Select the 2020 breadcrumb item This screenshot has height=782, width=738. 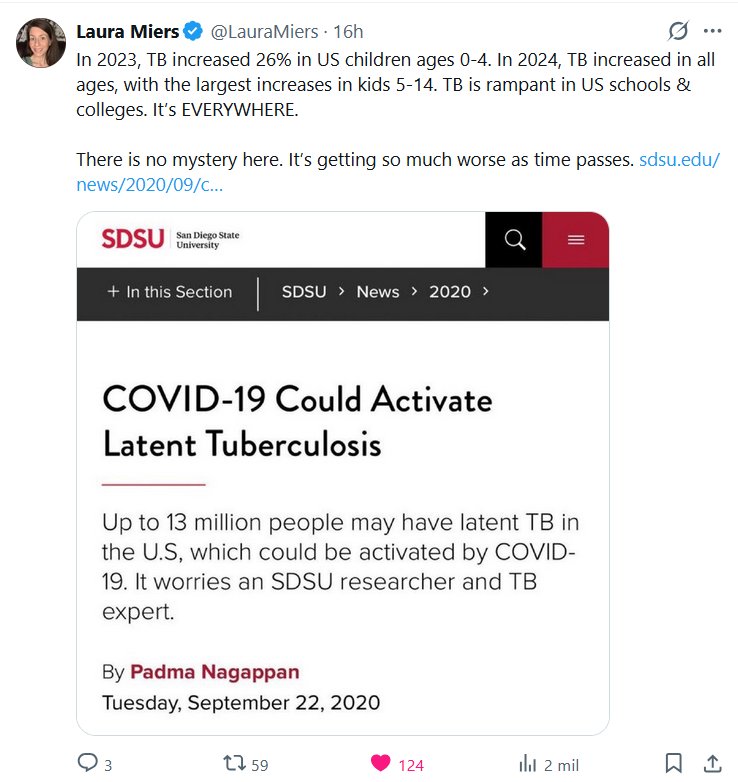(x=450, y=292)
